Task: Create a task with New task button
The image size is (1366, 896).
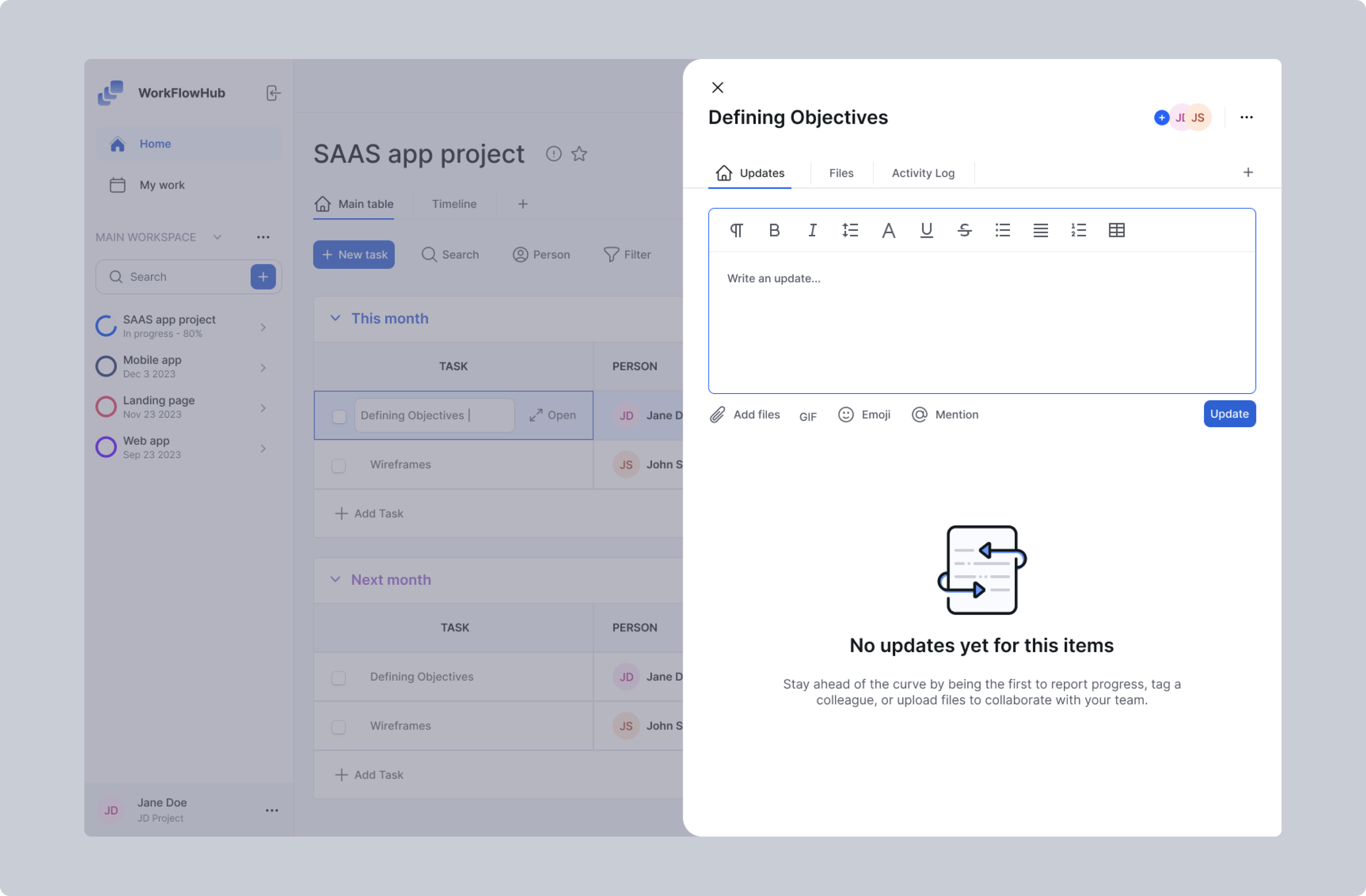Action: pos(354,254)
